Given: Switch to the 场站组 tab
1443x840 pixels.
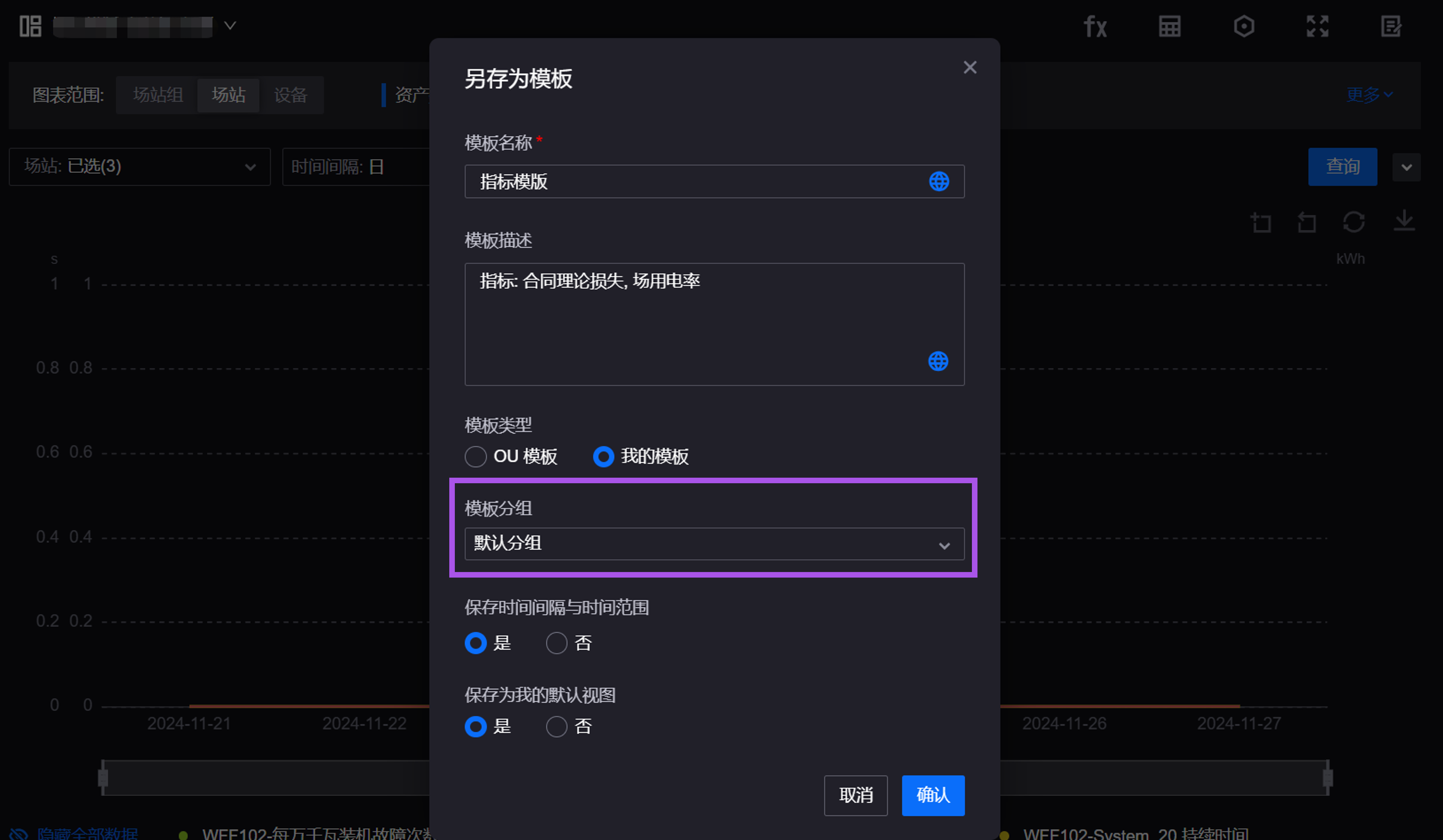Looking at the screenshot, I should [158, 94].
